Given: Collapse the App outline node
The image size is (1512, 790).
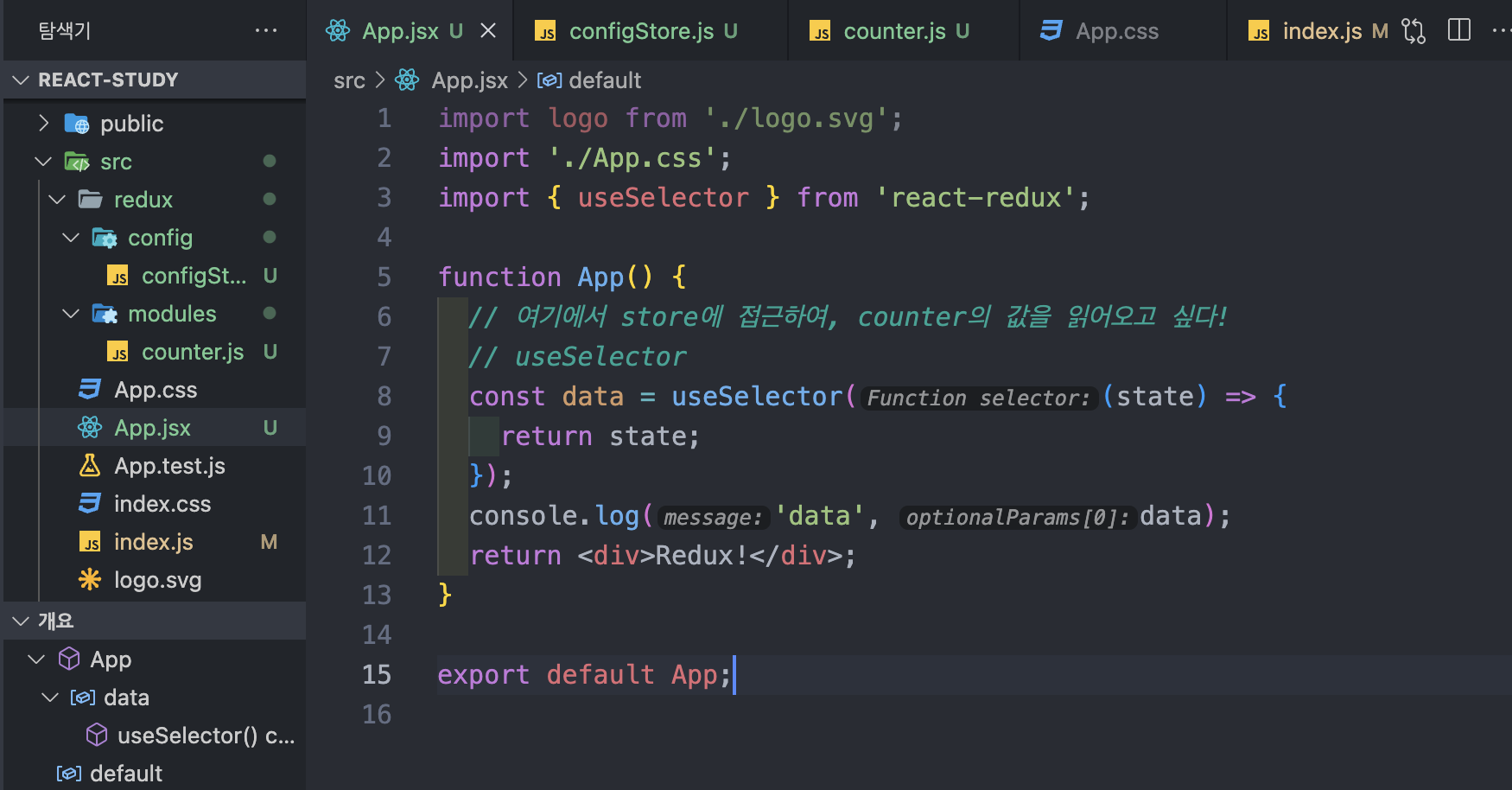Looking at the screenshot, I should [36, 659].
